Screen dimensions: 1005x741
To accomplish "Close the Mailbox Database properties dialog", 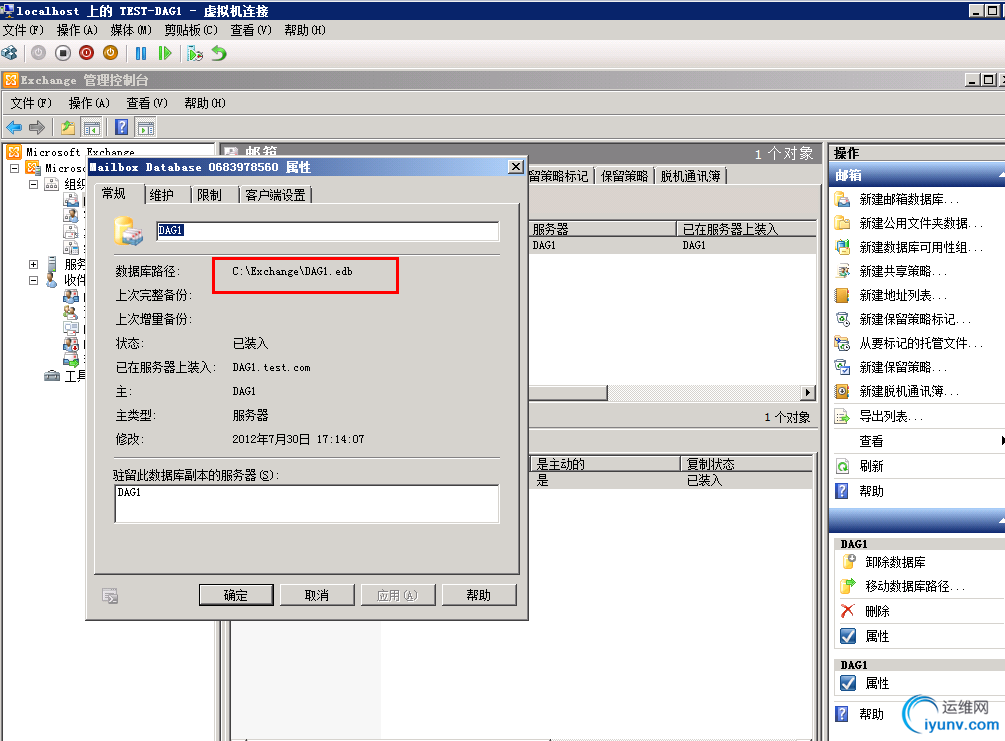I will click(x=516, y=167).
